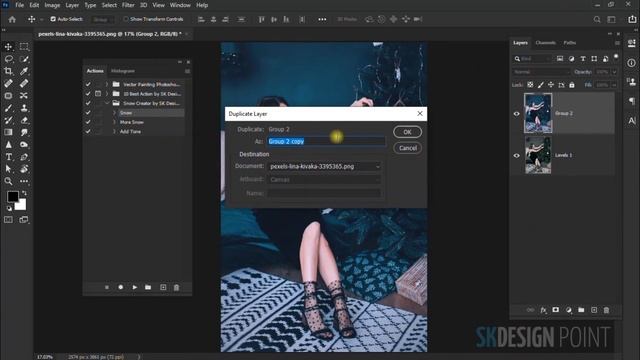Open the Auto-Select Group dropdown

point(103,19)
